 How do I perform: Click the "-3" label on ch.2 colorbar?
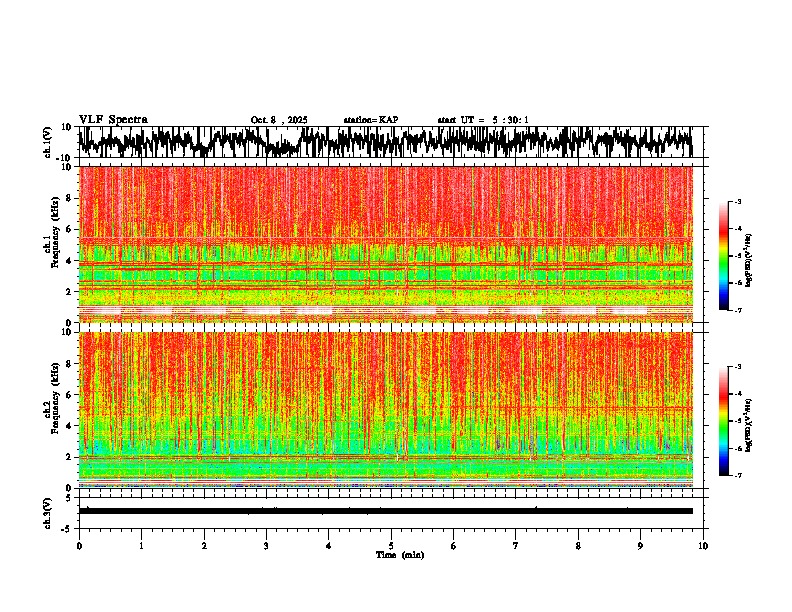click(737, 367)
